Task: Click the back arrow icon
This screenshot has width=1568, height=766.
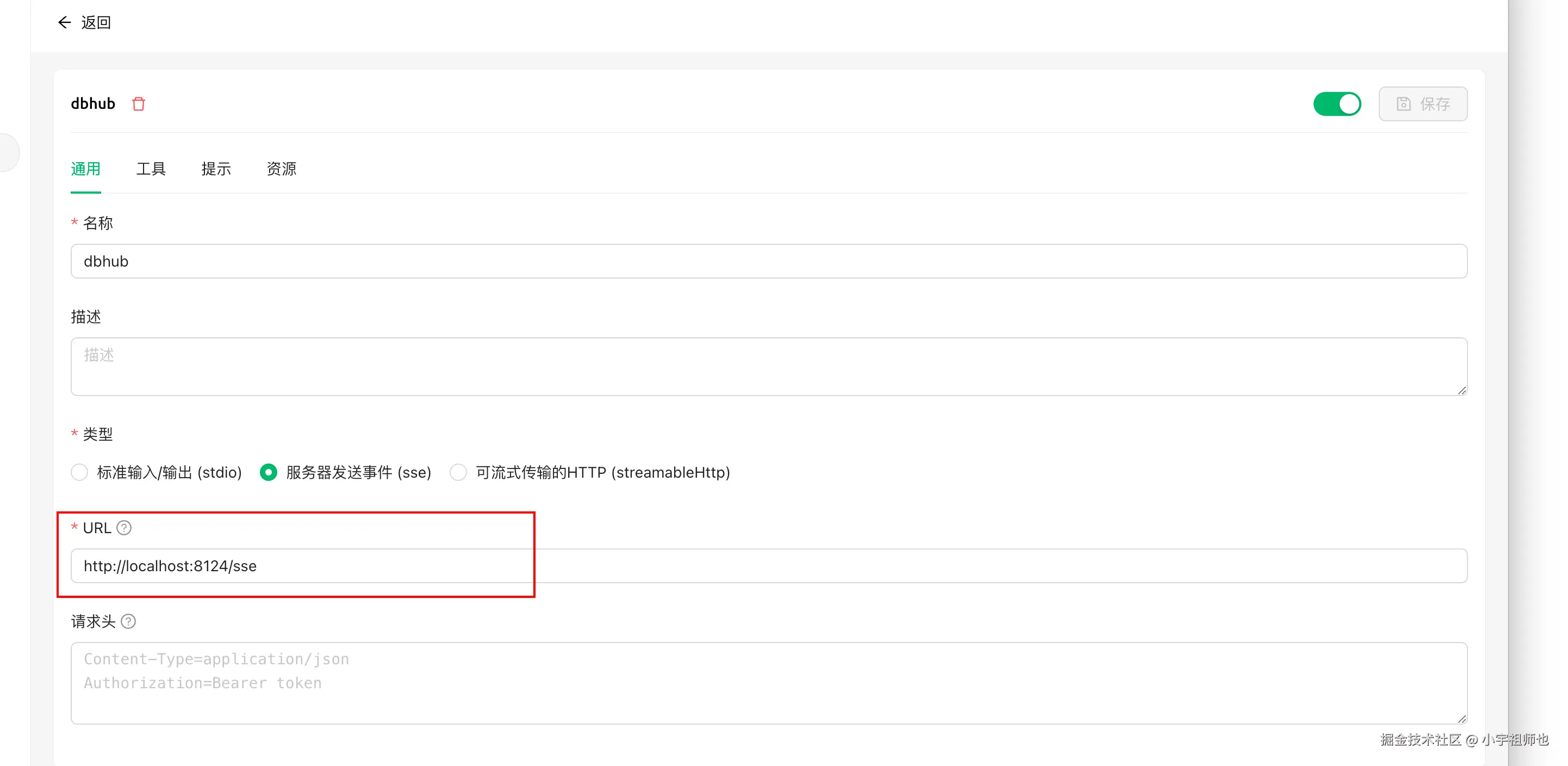Action: point(64,22)
